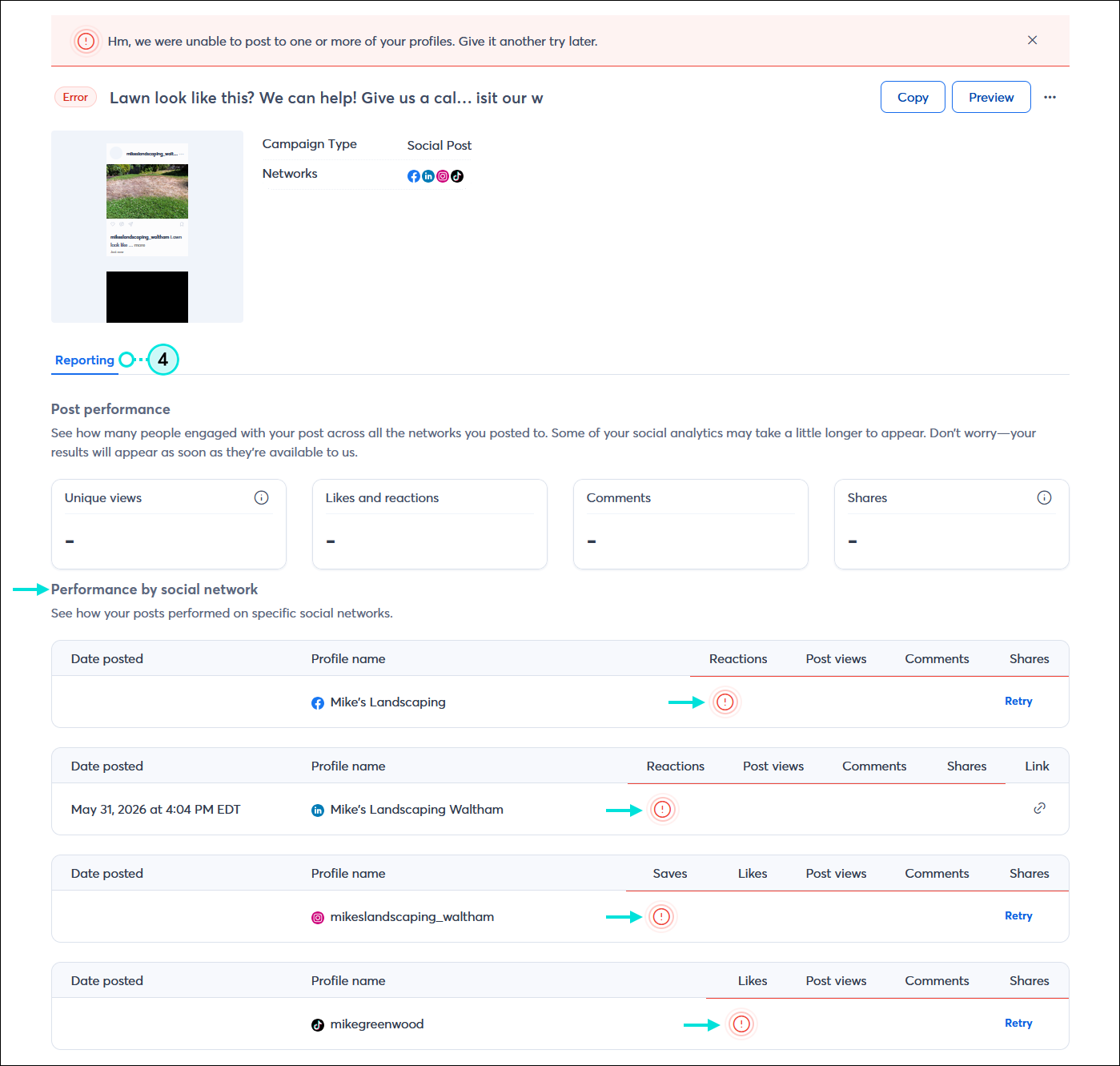1120x1066 pixels.
Task: Click the Error status badge
Action: pyautogui.click(x=75, y=97)
